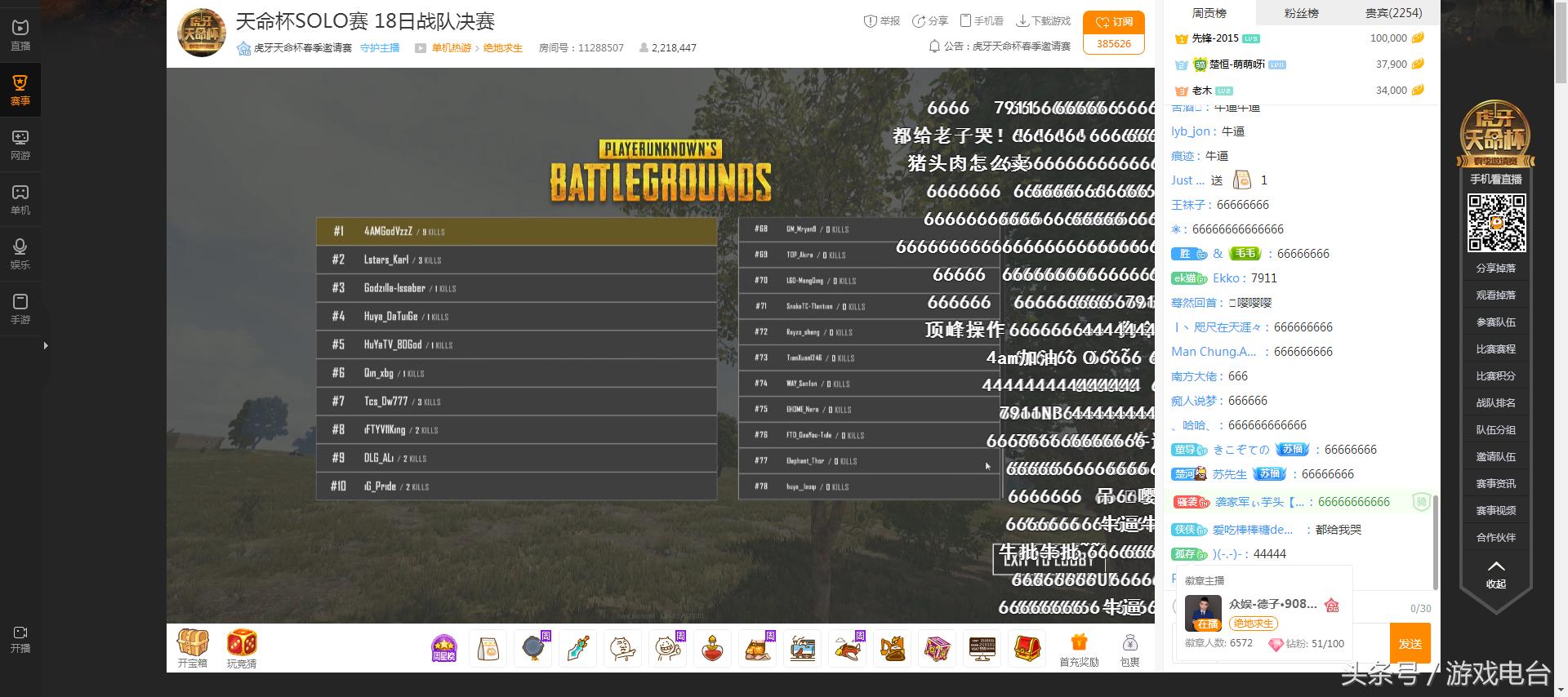Click the 手机看 mobile viewing option
1568x697 pixels.
tap(982, 21)
